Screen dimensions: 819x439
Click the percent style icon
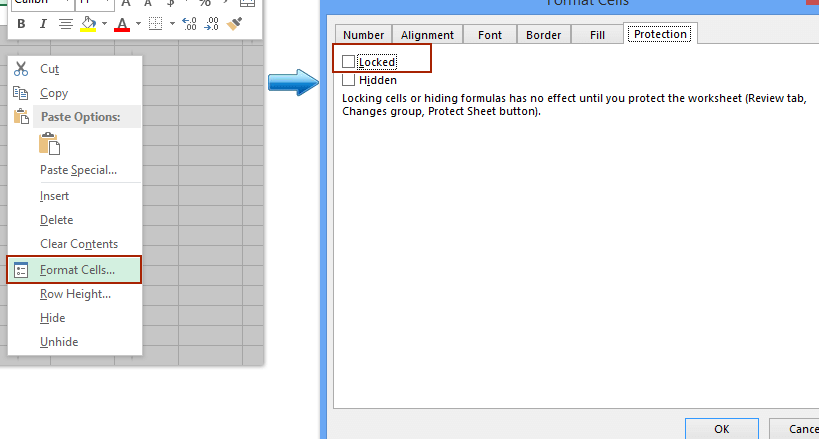[205, 3]
